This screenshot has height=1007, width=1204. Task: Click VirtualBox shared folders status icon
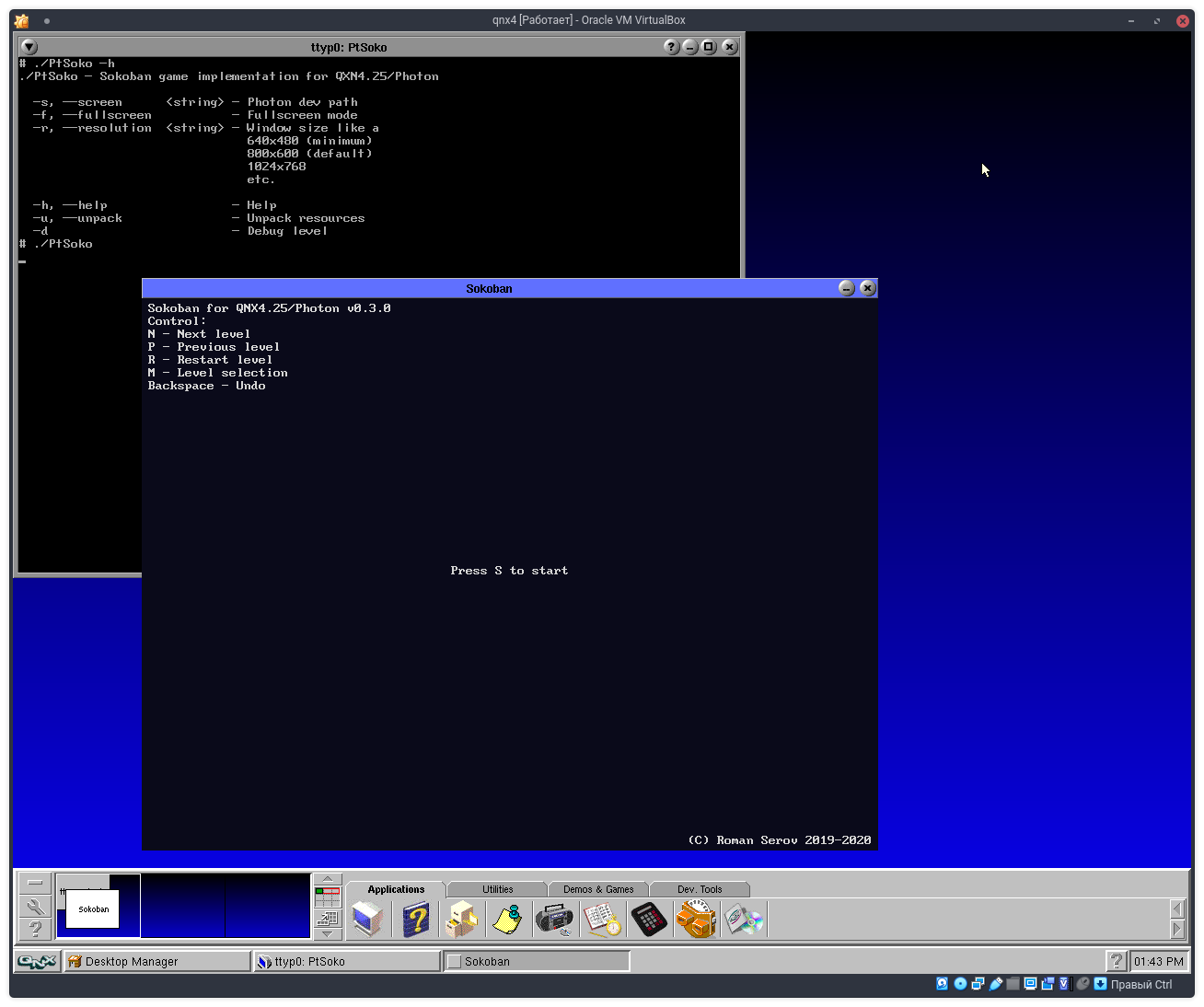click(x=1013, y=984)
